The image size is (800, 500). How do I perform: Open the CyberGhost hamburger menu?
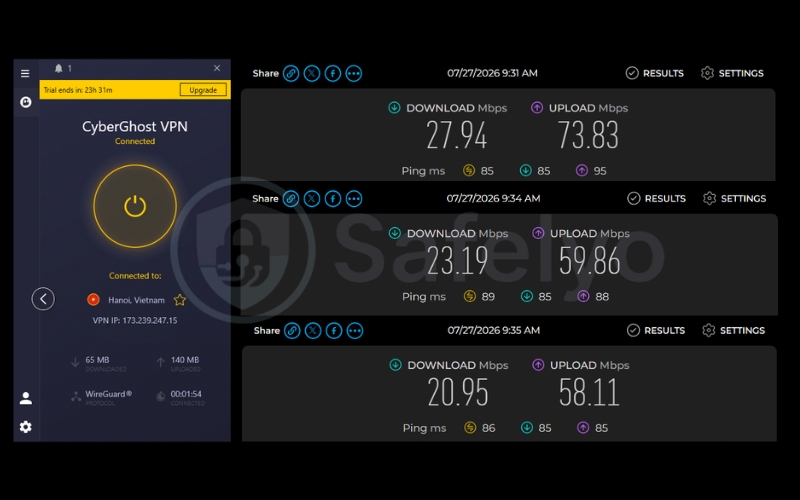point(25,73)
